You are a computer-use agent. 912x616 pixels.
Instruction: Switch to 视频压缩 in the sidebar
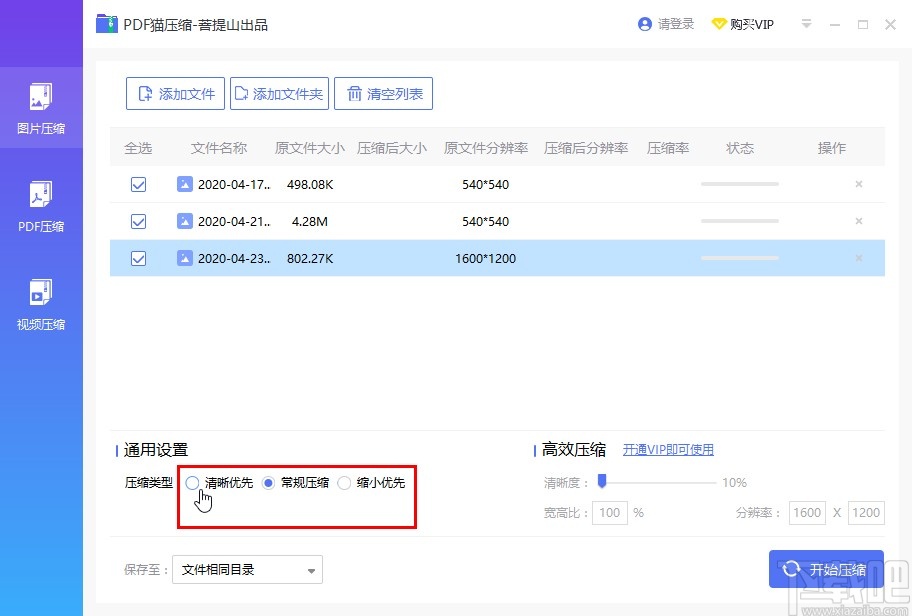click(x=41, y=304)
